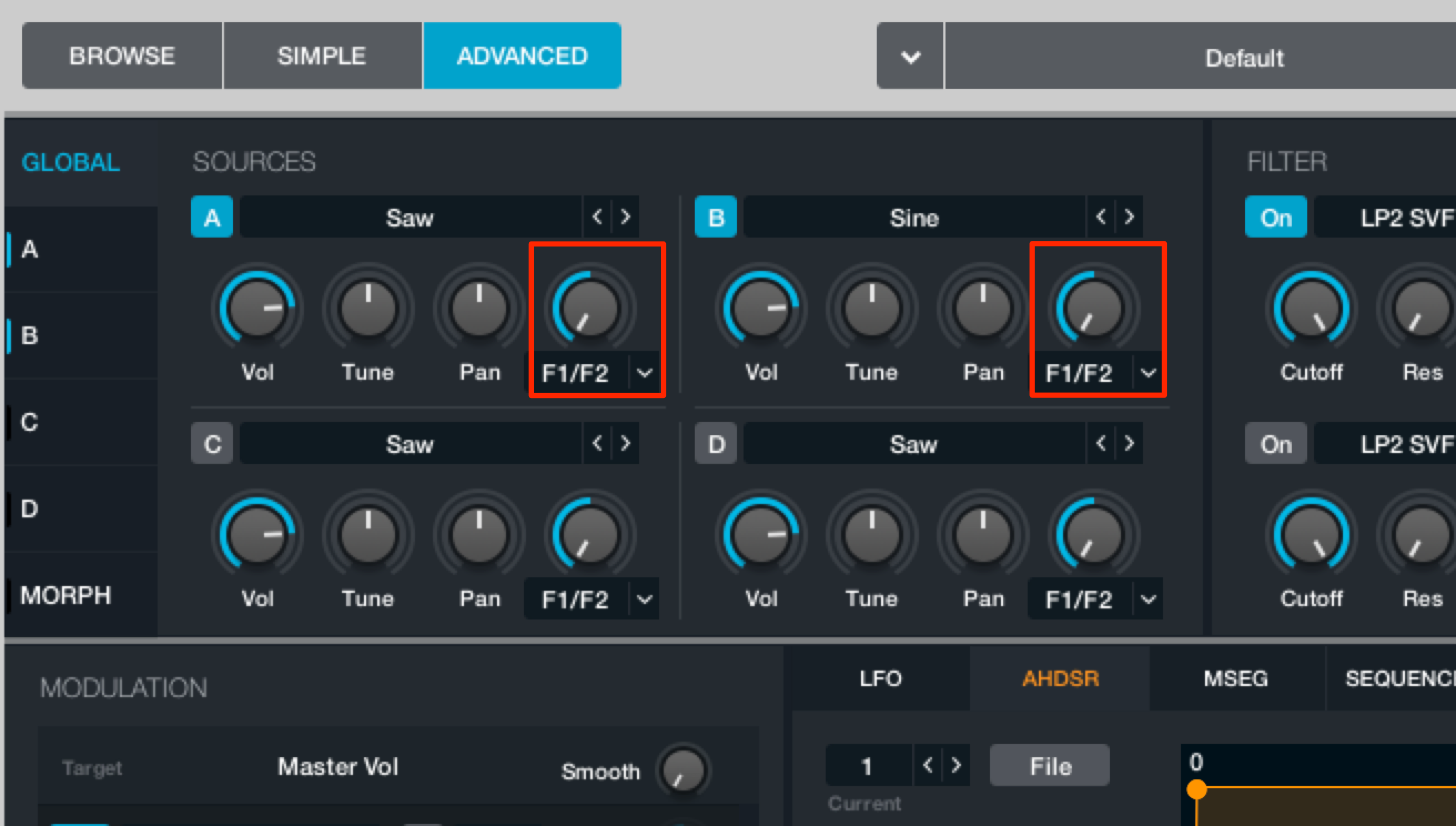The width and height of the screenshot is (1456, 826).
Task: Click the File button
Action: coord(1049,765)
